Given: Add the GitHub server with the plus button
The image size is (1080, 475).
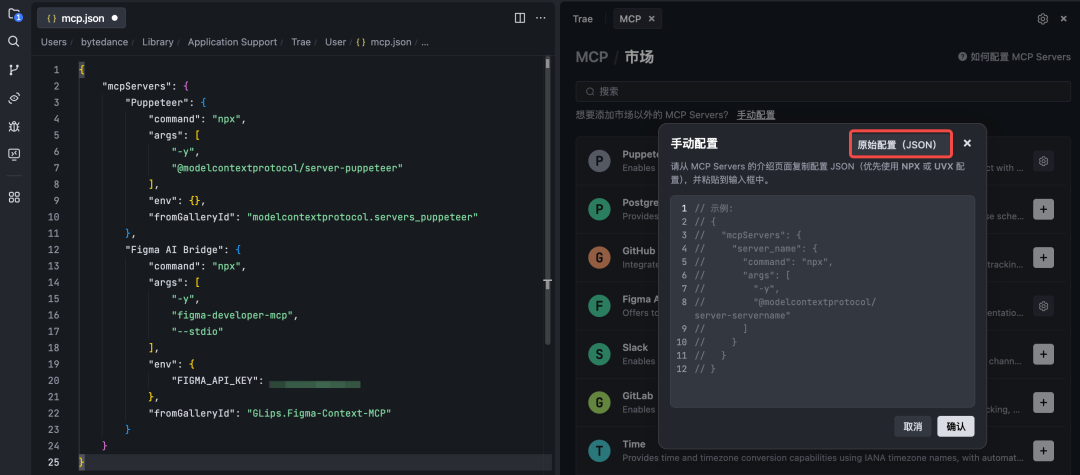Looking at the screenshot, I should click(x=1043, y=257).
